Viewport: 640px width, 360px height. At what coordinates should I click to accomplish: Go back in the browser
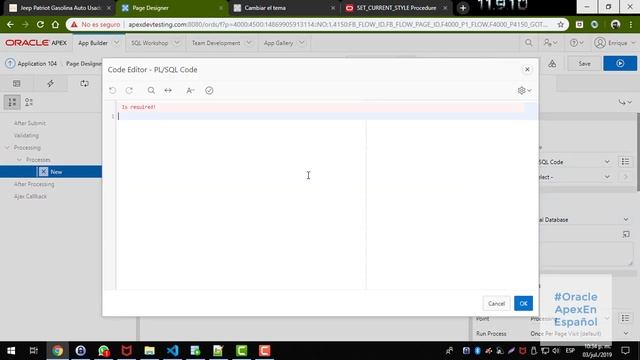coord(10,24)
